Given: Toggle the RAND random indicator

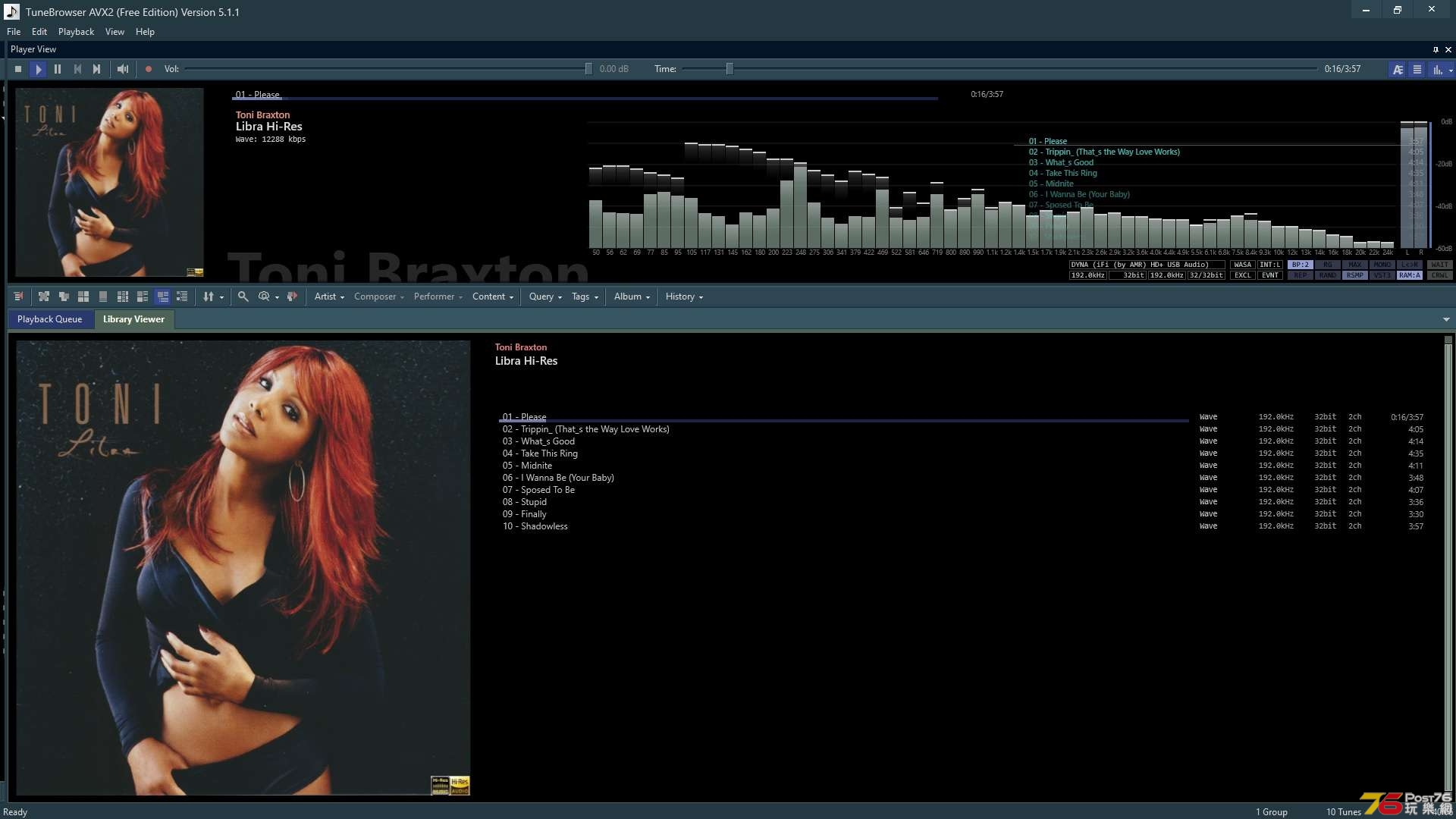Looking at the screenshot, I should pyautogui.click(x=1328, y=275).
